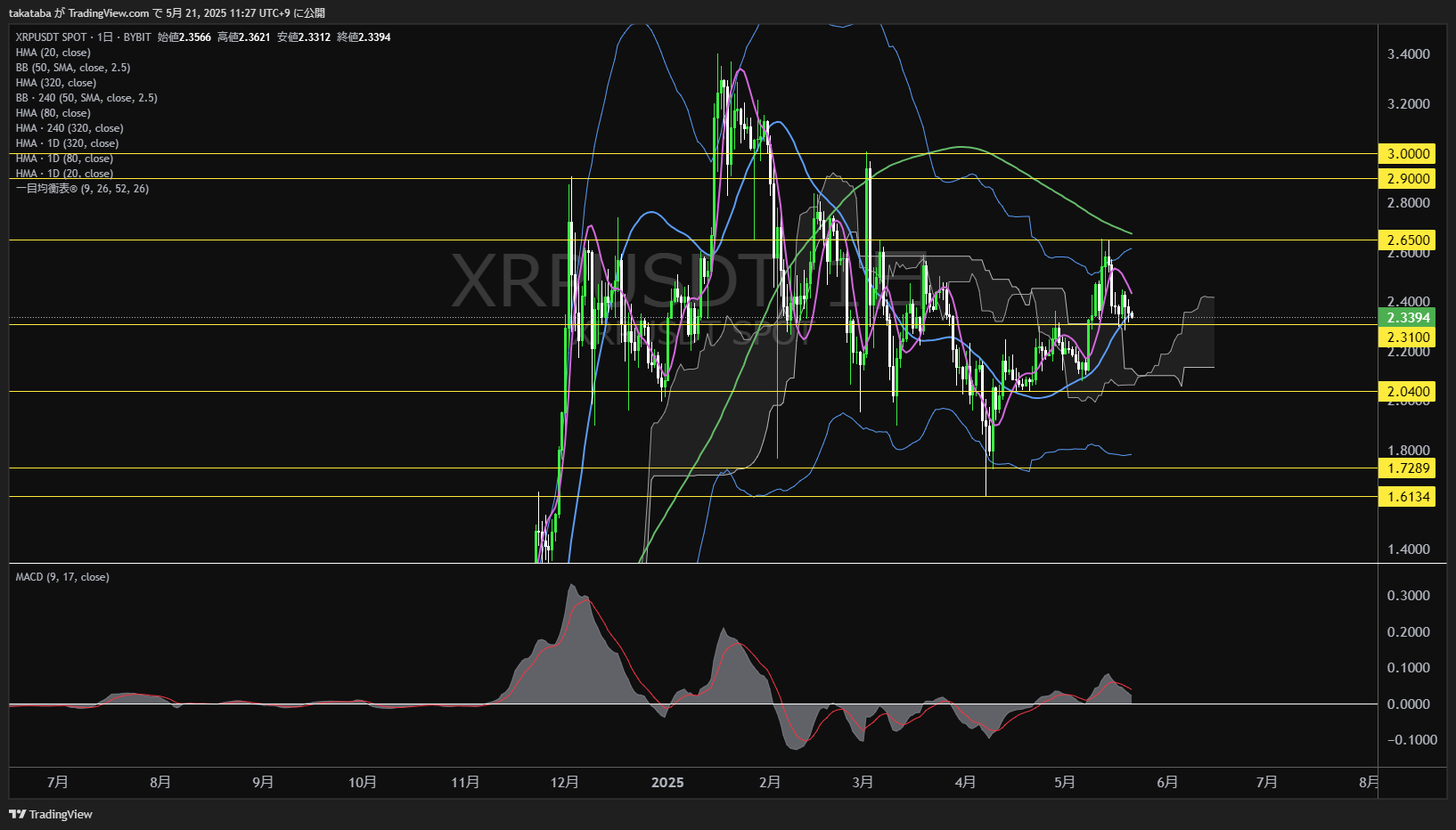Click the −0.1000 MACD axis tick
This screenshot has height=830, width=1456.
(x=1412, y=740)
